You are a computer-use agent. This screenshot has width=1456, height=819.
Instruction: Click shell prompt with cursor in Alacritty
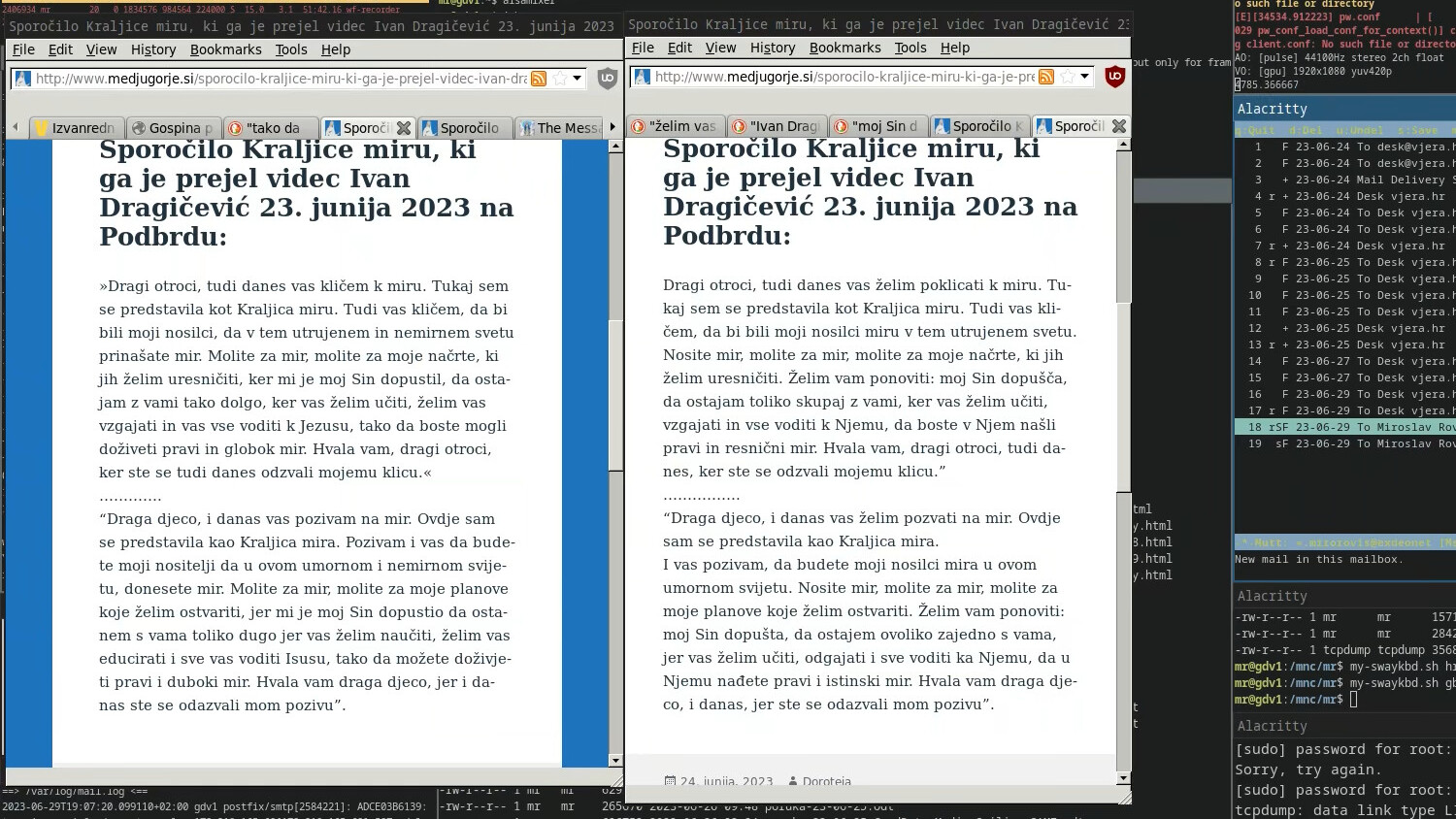click(1297, 700)
